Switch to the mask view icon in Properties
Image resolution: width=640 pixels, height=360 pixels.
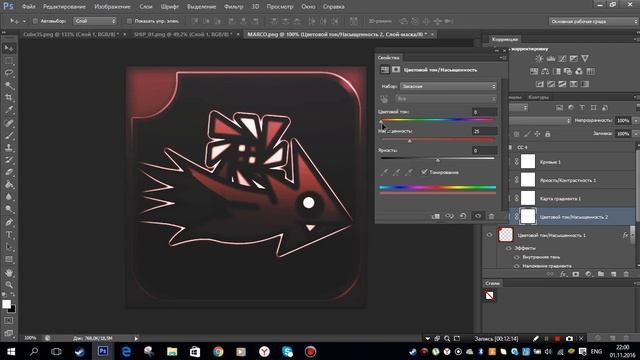[396, 70]
